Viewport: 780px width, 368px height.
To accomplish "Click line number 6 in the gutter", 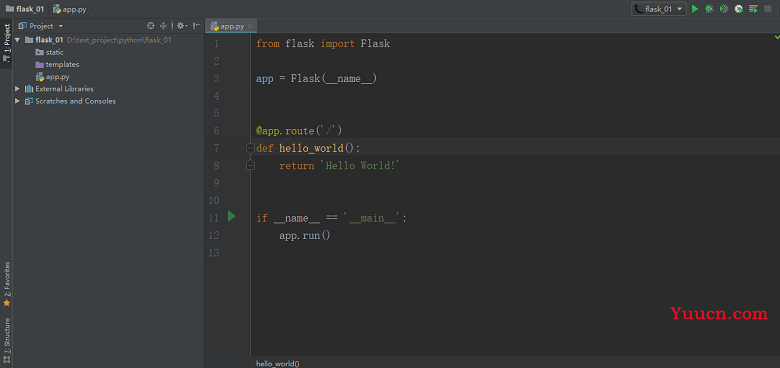I will coord(216,131).
